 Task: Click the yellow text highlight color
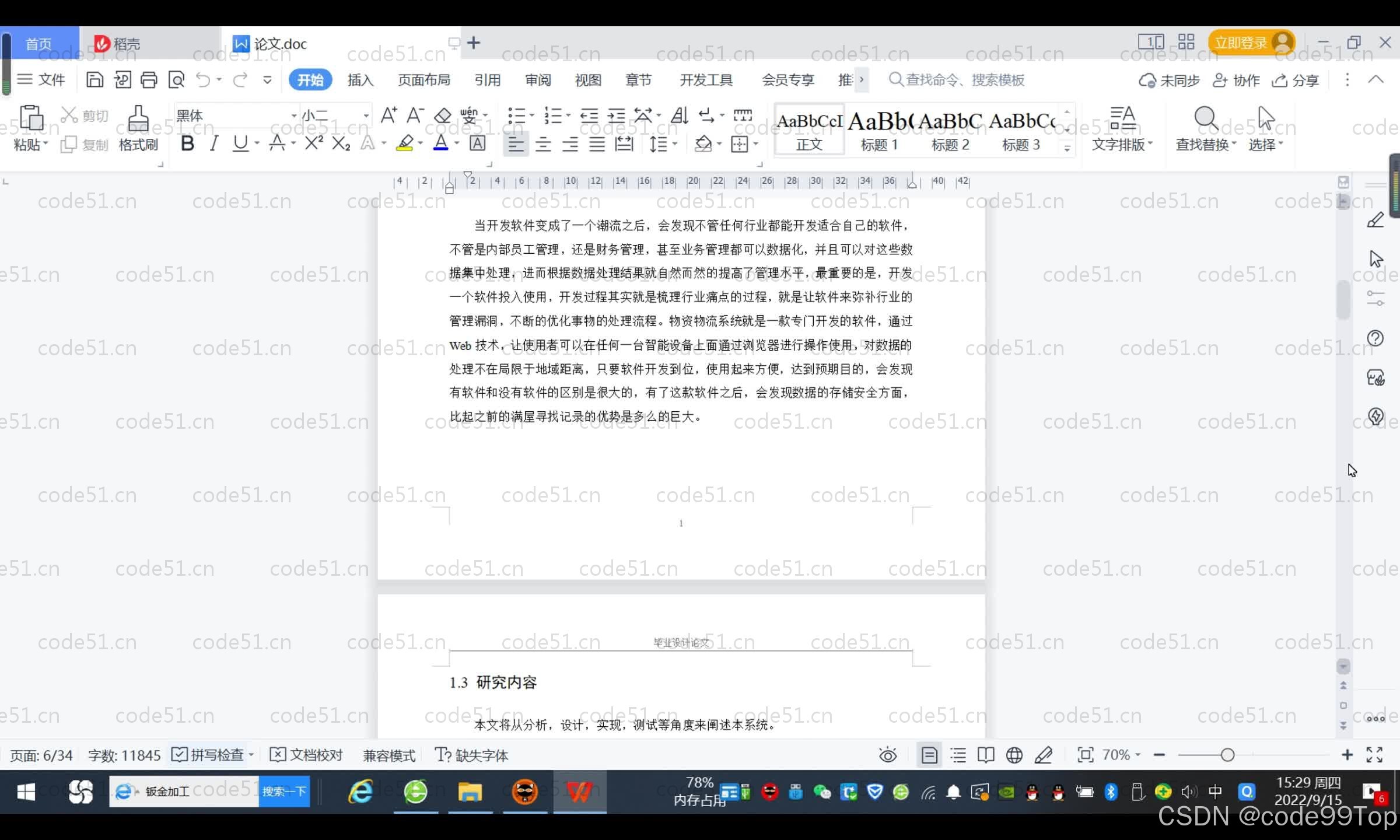point(405,143)
